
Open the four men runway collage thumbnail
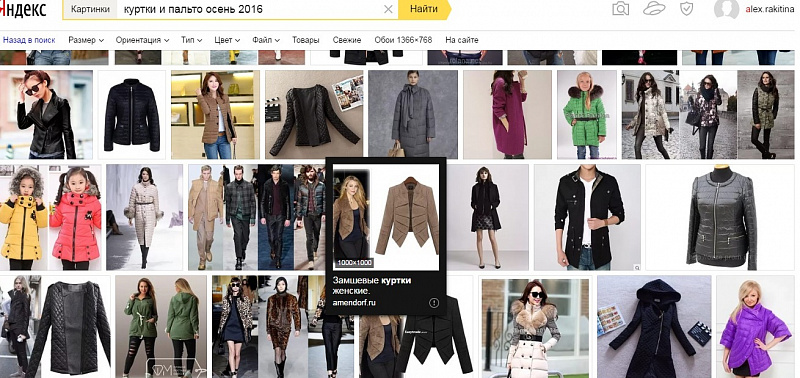tap(257, 217)
